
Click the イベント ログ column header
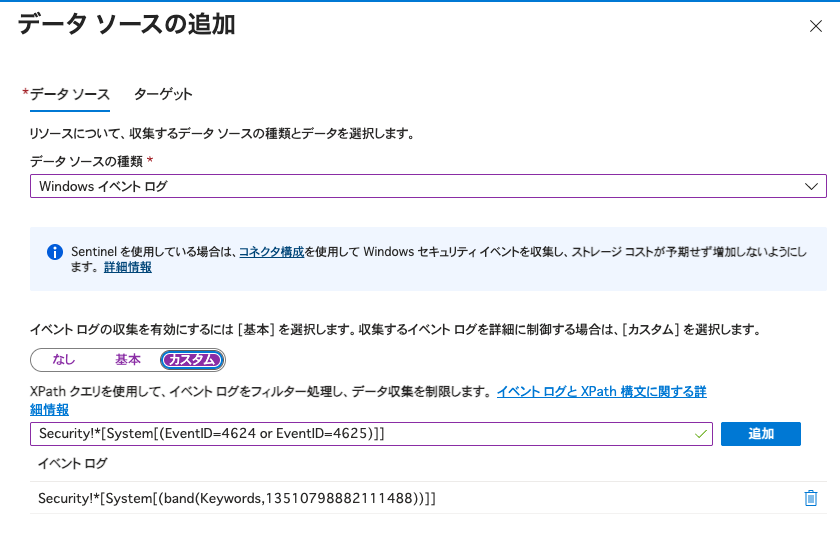[x=72, y=464]
